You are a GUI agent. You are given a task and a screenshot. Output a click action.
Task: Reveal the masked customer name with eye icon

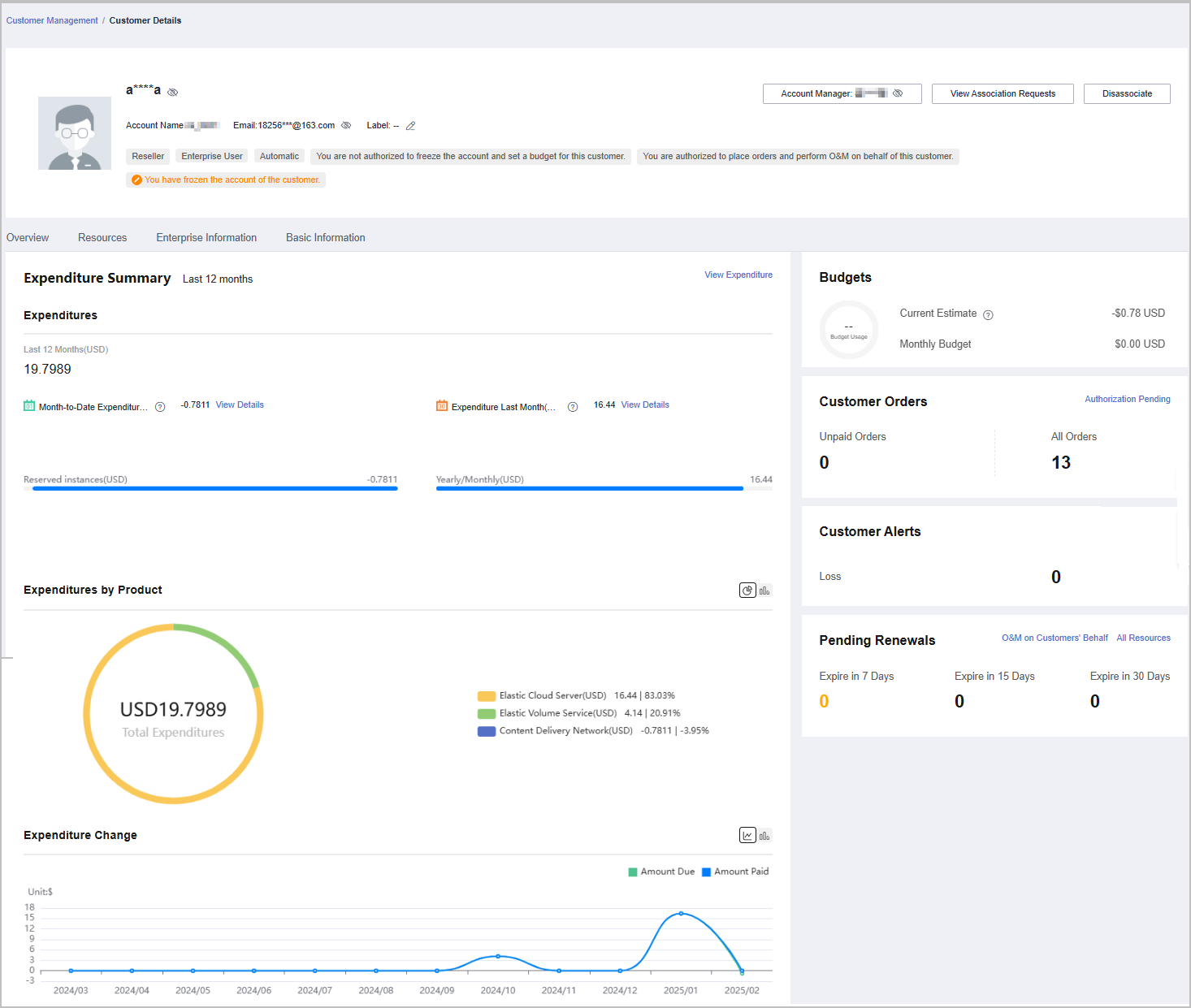coord(172,92)
